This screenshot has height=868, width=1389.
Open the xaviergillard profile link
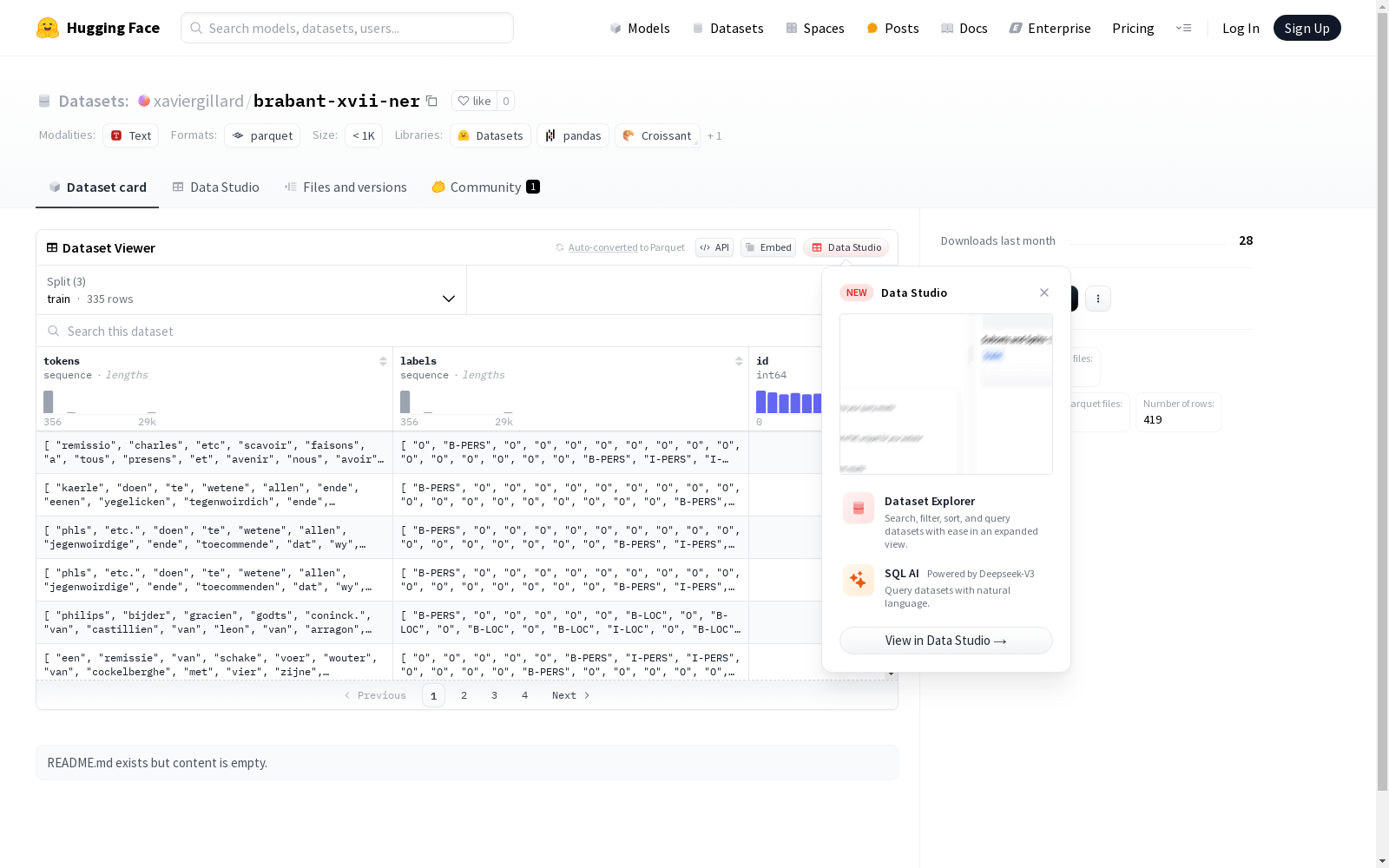click(199, 101)
